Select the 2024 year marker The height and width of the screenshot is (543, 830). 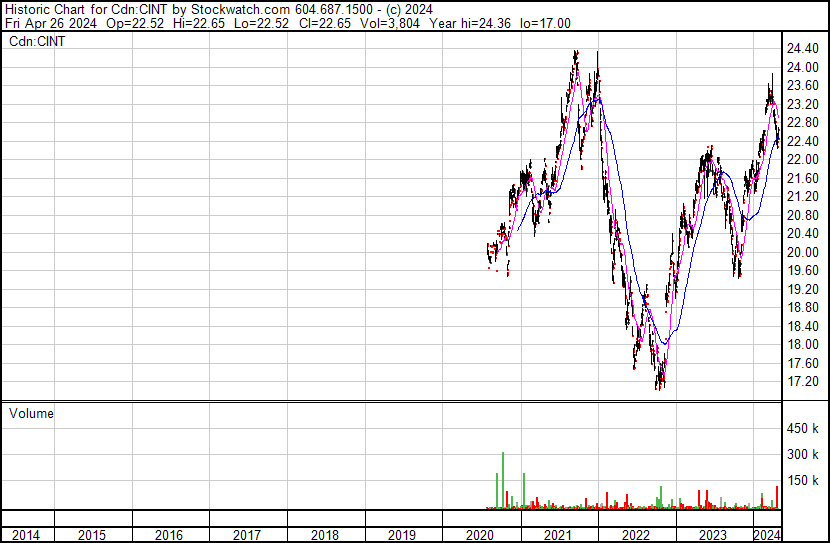767,535
